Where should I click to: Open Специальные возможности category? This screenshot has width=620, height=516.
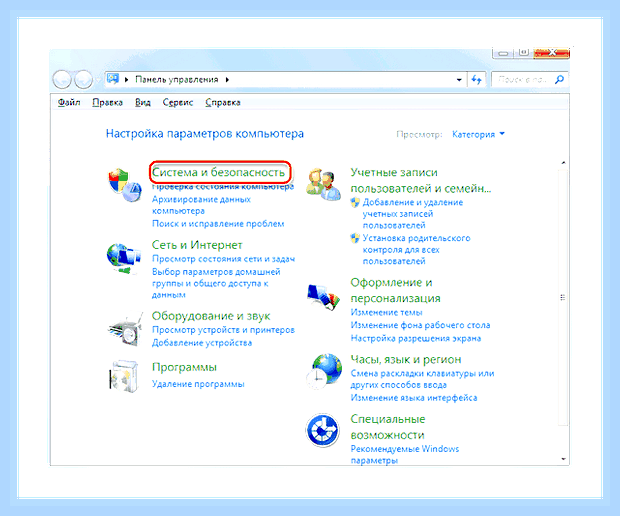(388, 427)
